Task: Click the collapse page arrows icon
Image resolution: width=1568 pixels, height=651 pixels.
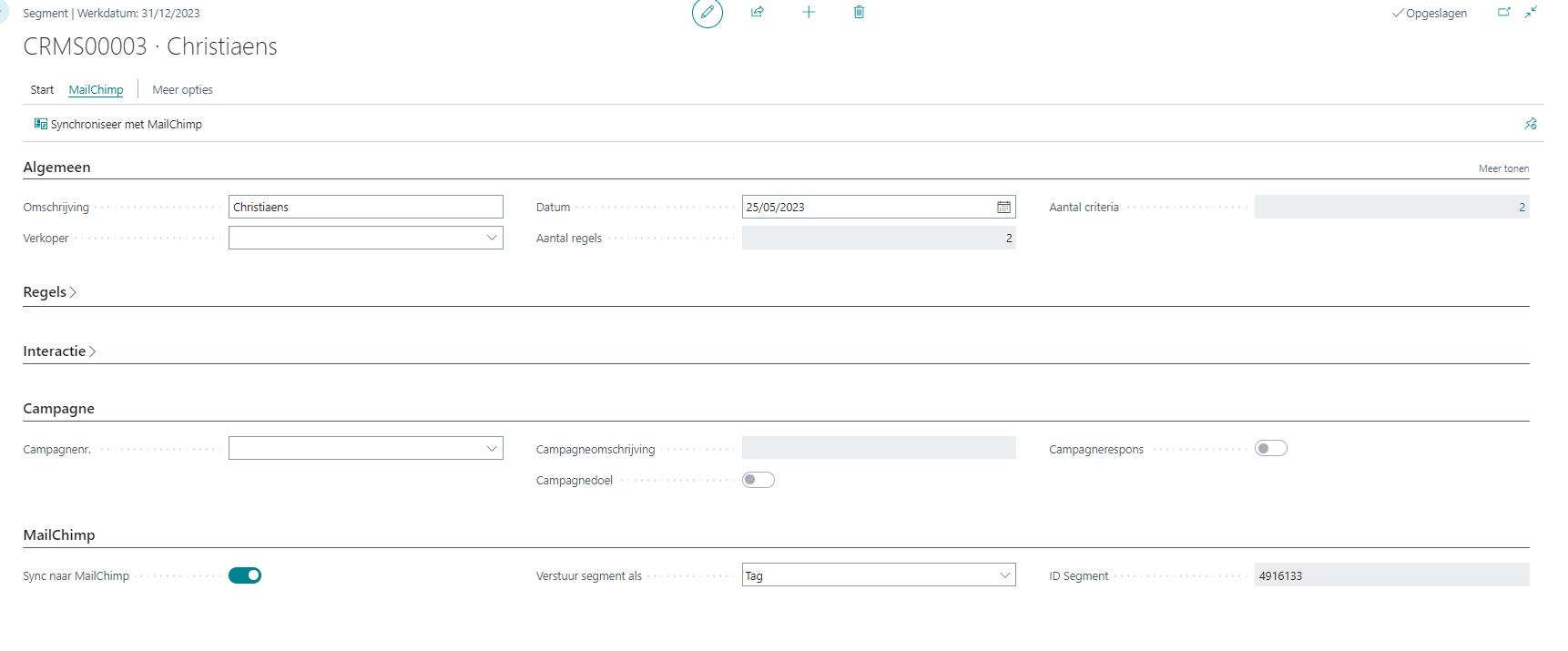Action: (1531, 12)
